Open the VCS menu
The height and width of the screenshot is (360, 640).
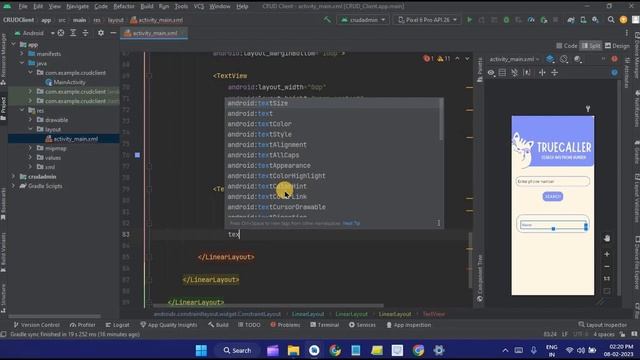pos(199,6)
